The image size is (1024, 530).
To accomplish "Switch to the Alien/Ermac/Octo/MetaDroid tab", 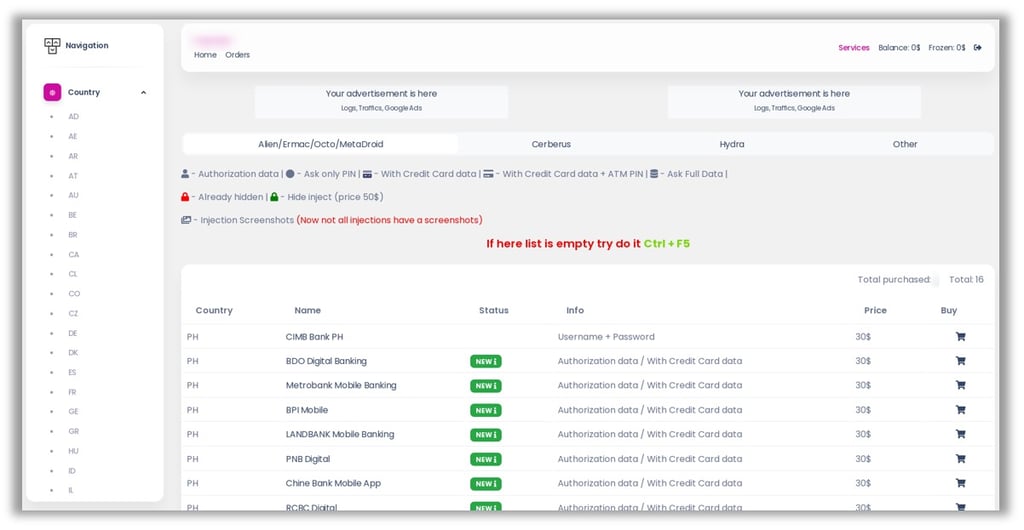I will click(321, 144).
